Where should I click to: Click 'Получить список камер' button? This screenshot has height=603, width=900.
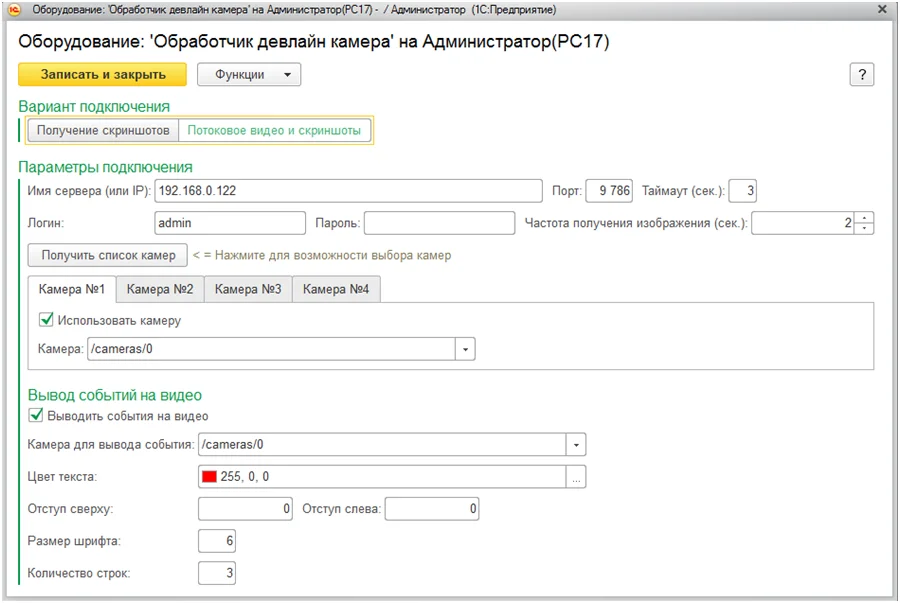(108, 255)
